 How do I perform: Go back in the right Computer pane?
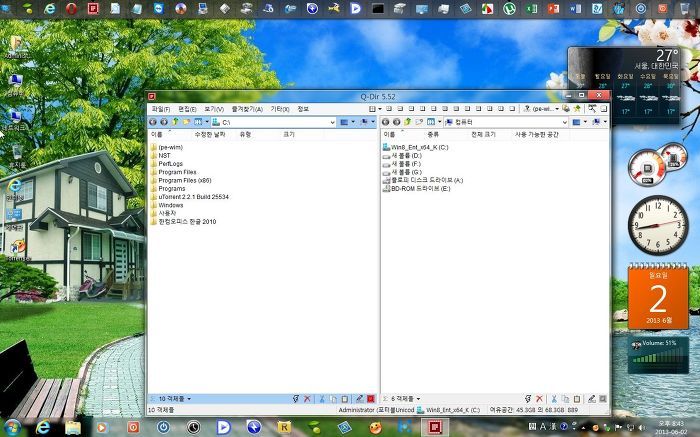(385, 122)
